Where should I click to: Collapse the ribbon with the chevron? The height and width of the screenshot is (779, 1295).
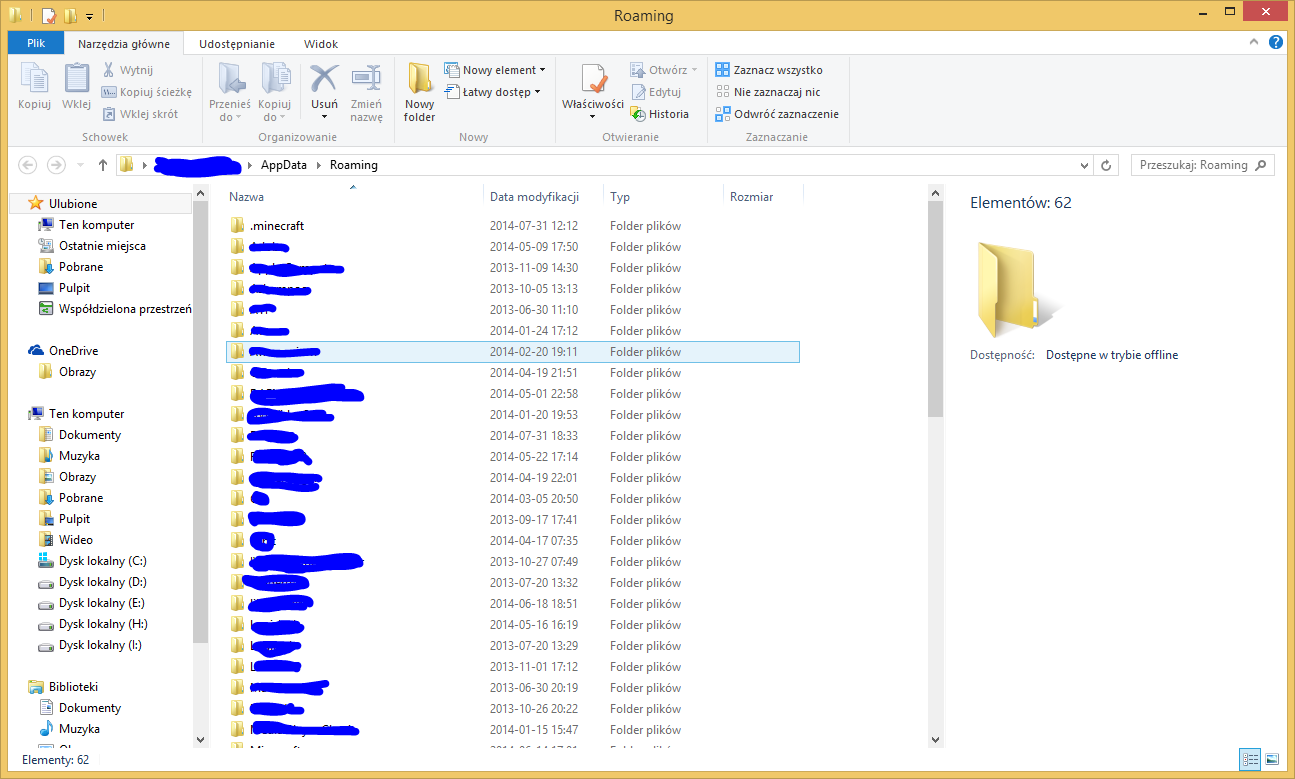pos(1256,43)
